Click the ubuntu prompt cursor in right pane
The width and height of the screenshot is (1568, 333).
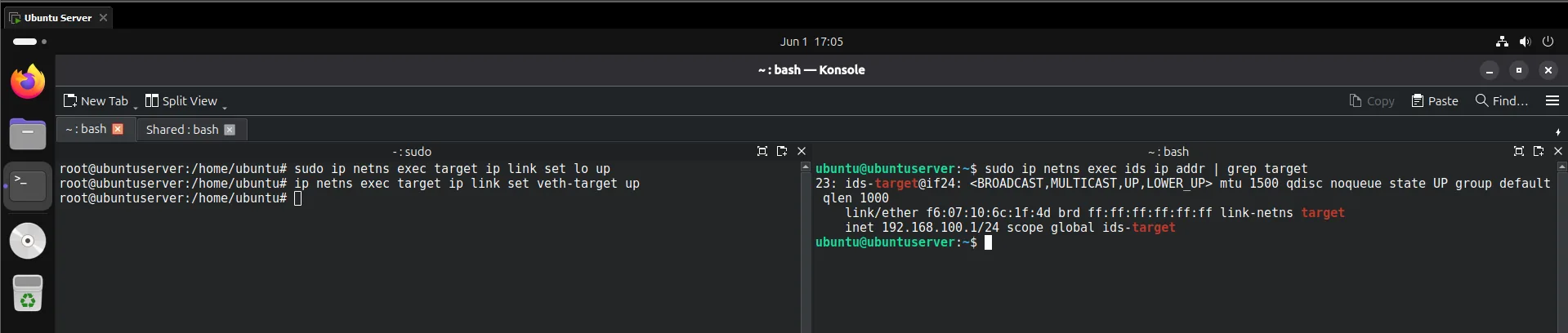[988, 242]
